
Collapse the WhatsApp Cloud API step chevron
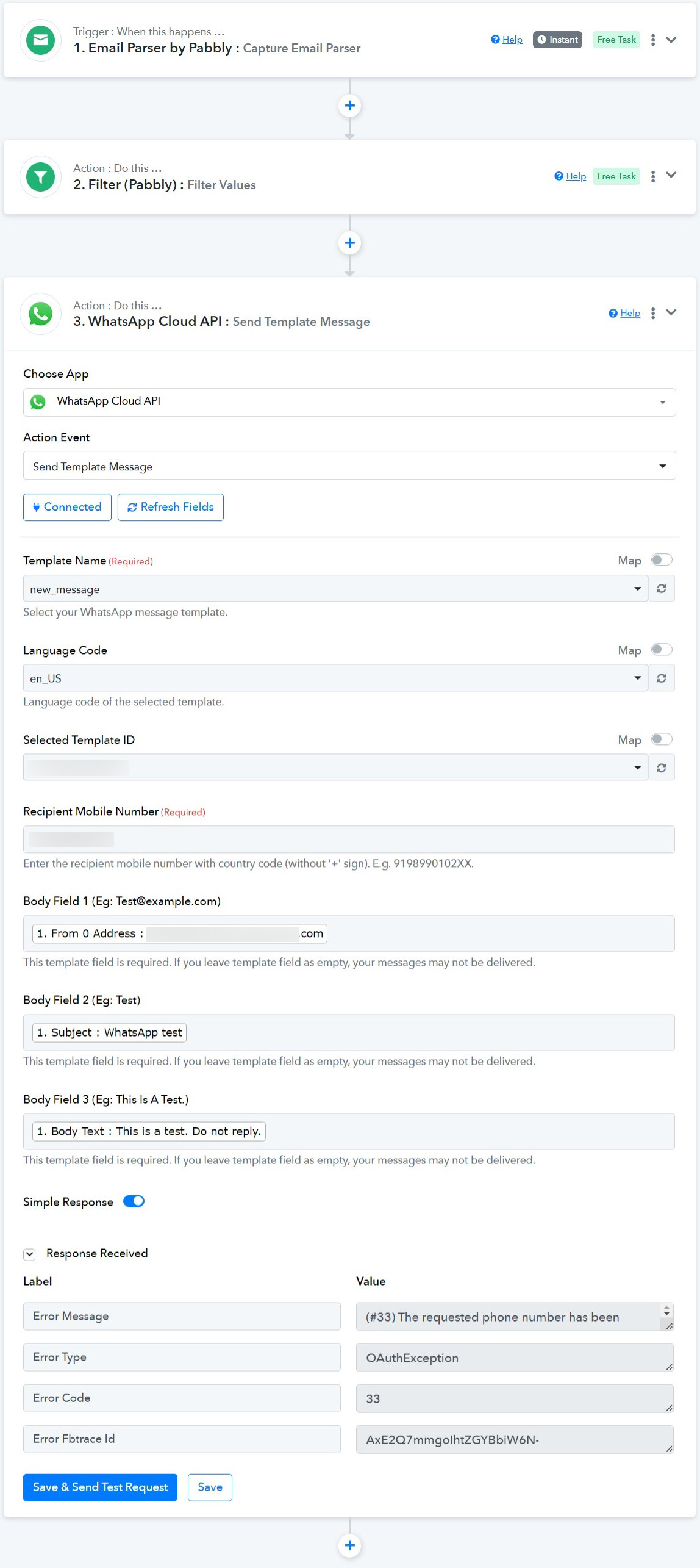671,312
